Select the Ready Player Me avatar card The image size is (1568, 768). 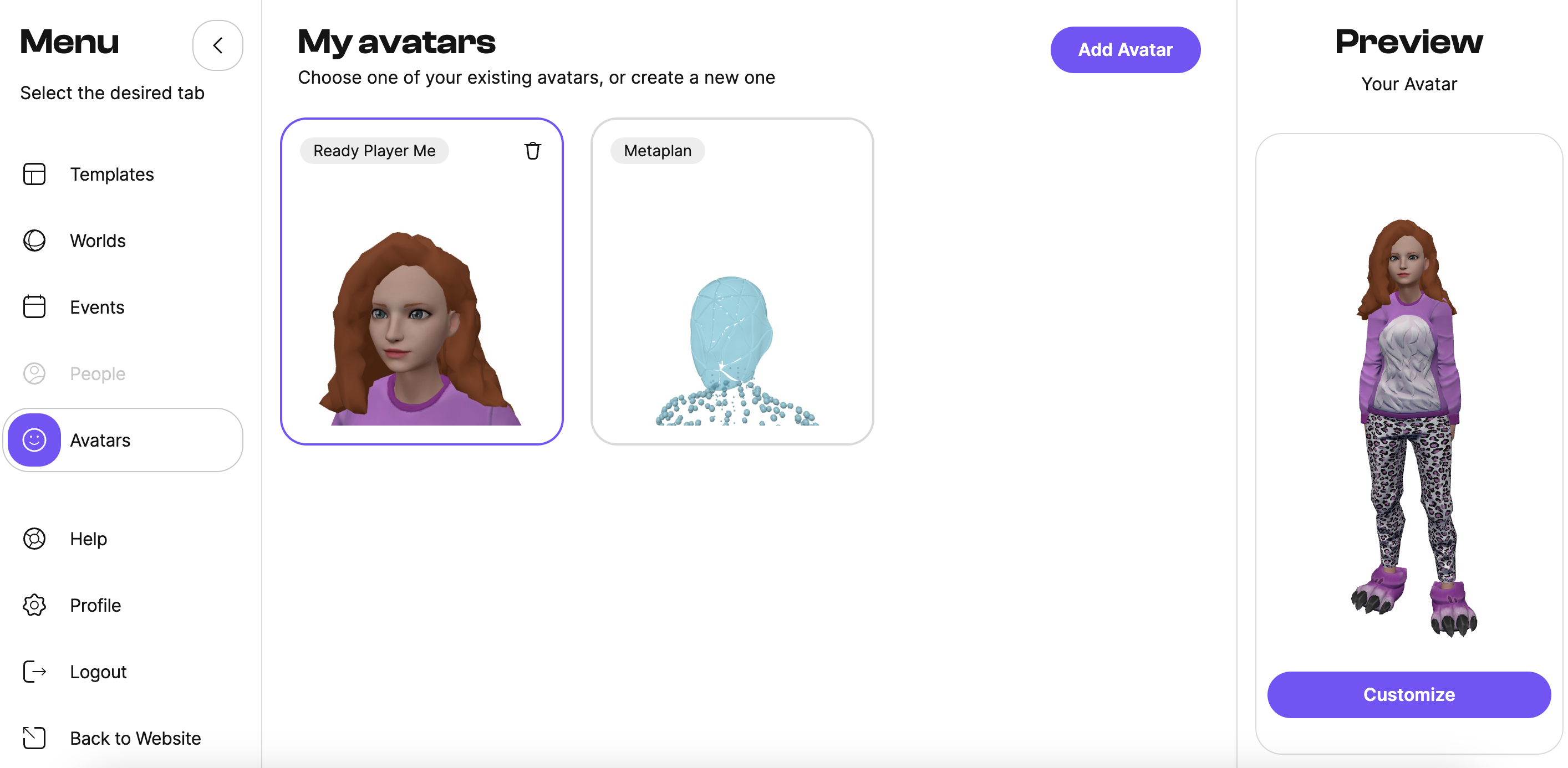421,304
